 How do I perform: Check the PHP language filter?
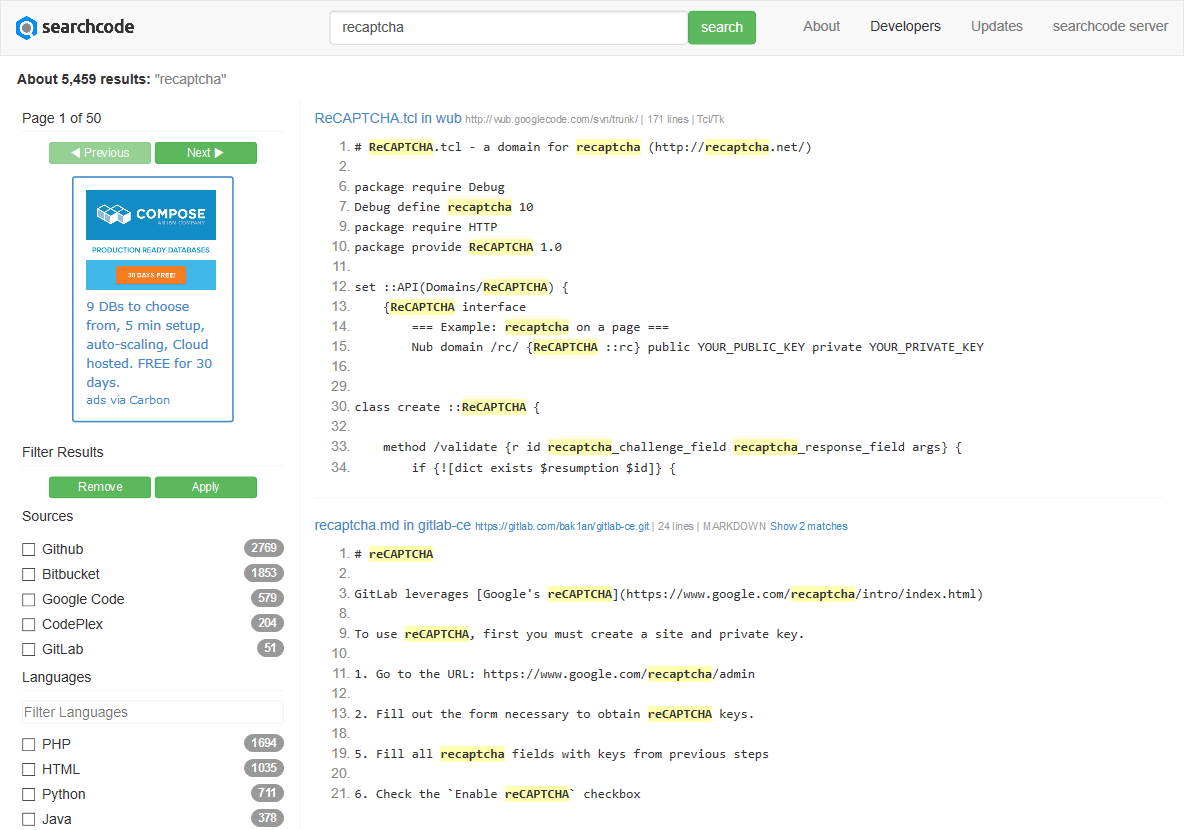(29, 743)
